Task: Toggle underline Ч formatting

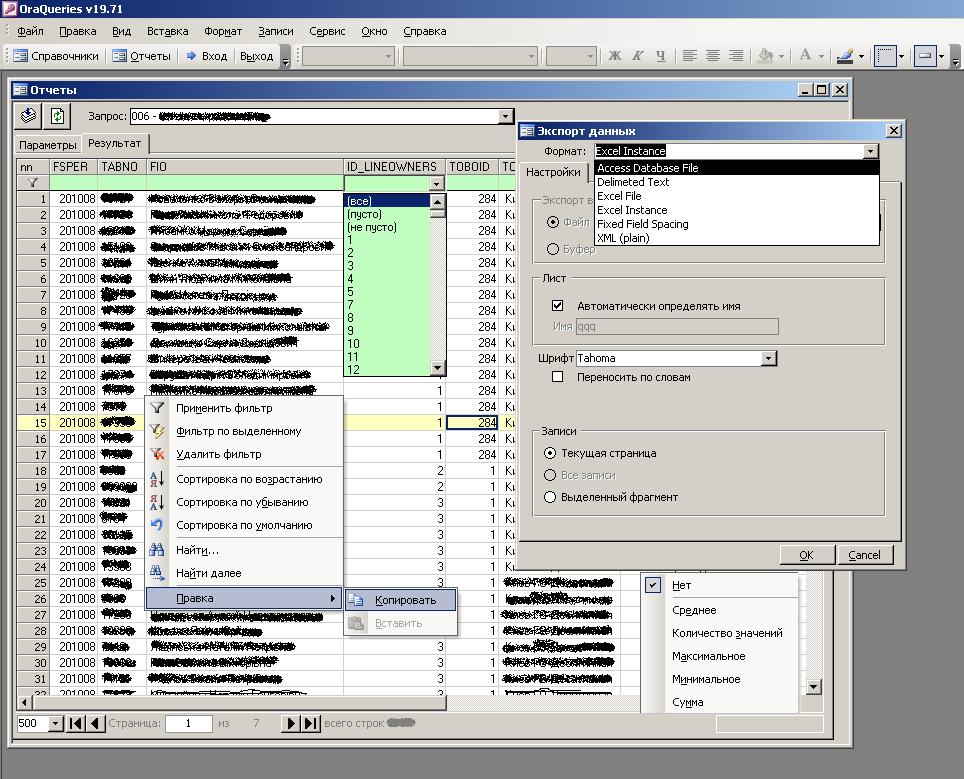Action: (660, 56)
